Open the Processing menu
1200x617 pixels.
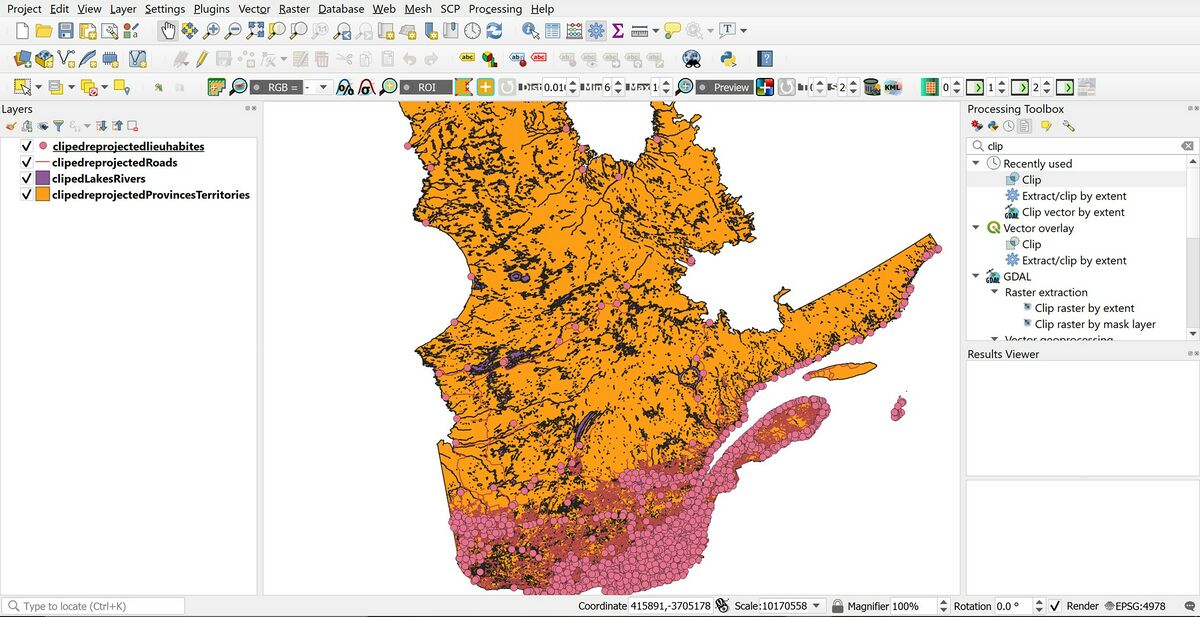(x=496, y=9)
